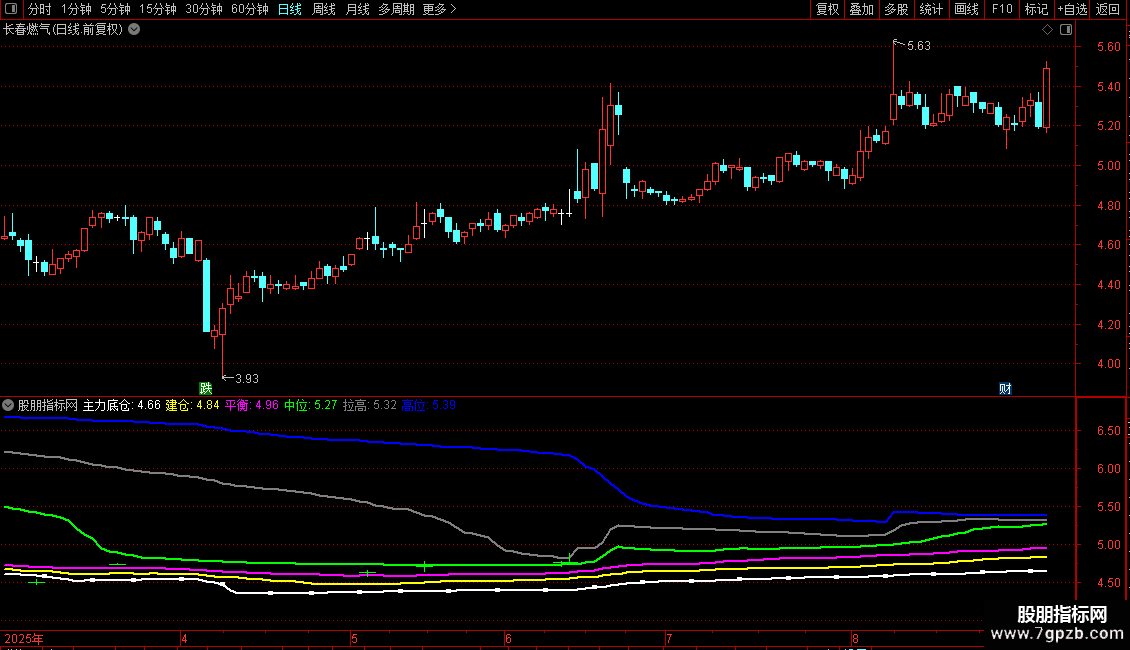Click the 2025年 label on the time axis
This screenshot has width=1130, height=650.
coord(24,638)
